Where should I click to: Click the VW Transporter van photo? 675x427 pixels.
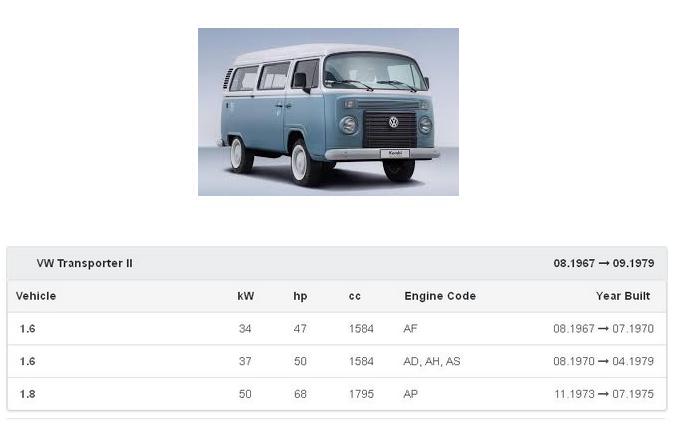[328, 112]
